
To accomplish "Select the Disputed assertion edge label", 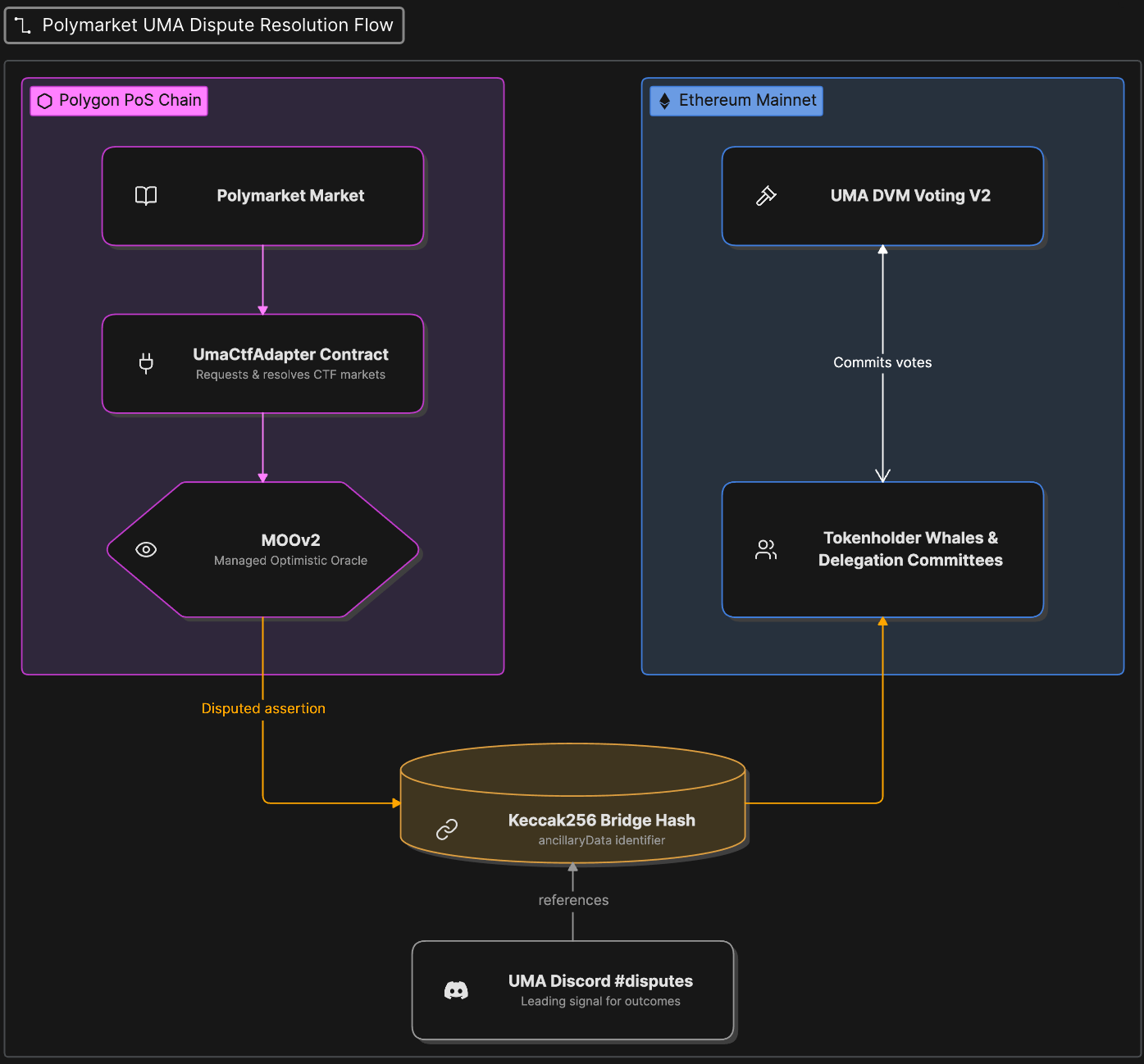I will (x=263, y=708).
